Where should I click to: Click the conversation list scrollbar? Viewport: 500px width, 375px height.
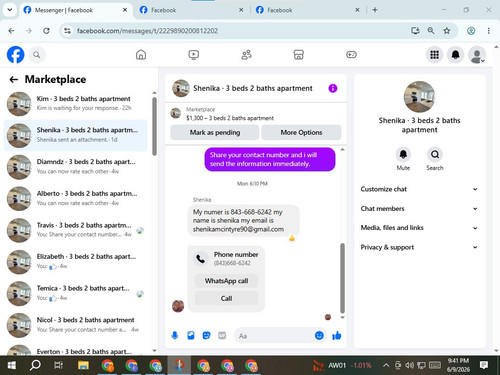[x=154, y=126]
